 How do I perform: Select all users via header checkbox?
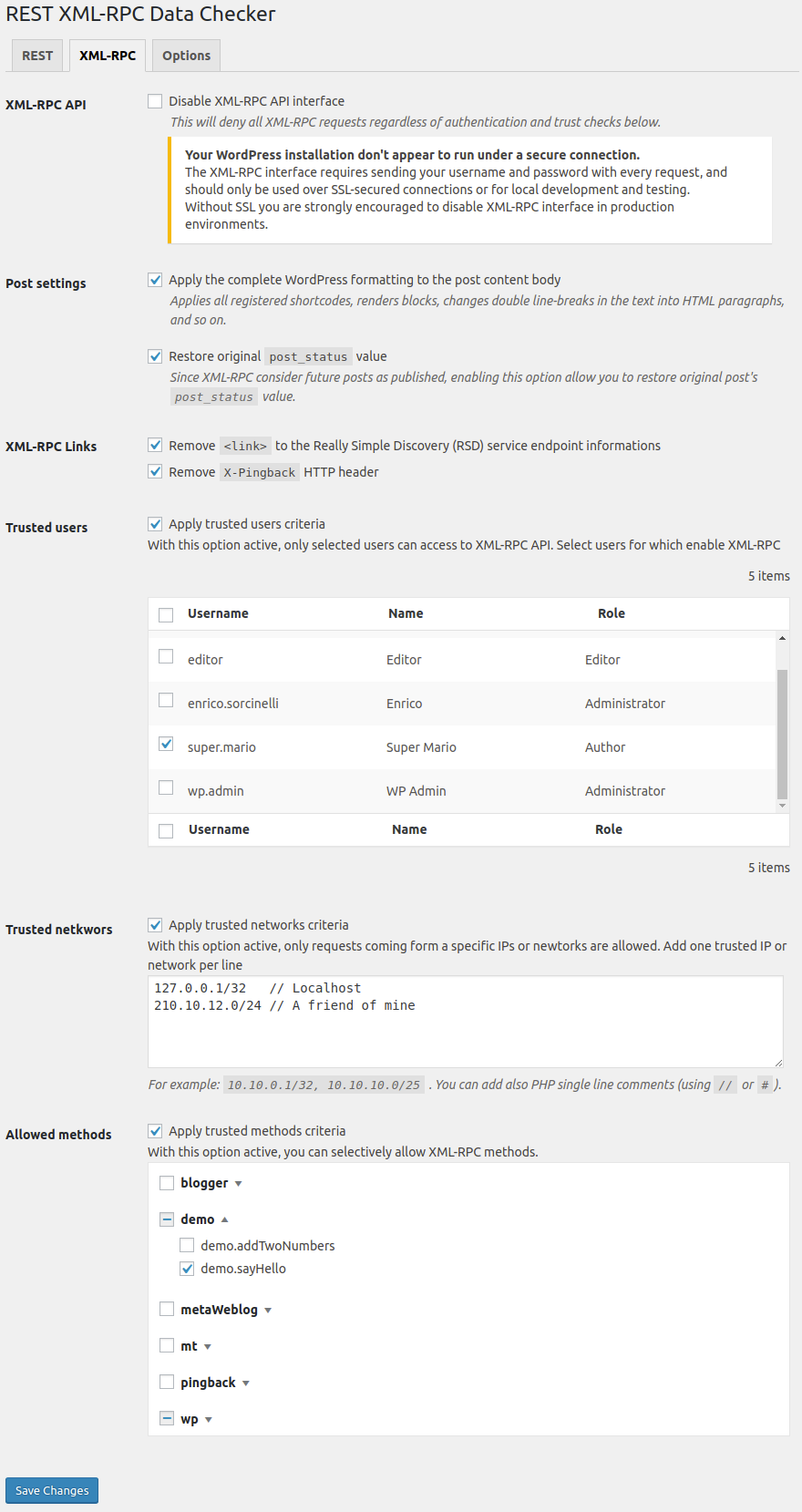tap(166, 615)
